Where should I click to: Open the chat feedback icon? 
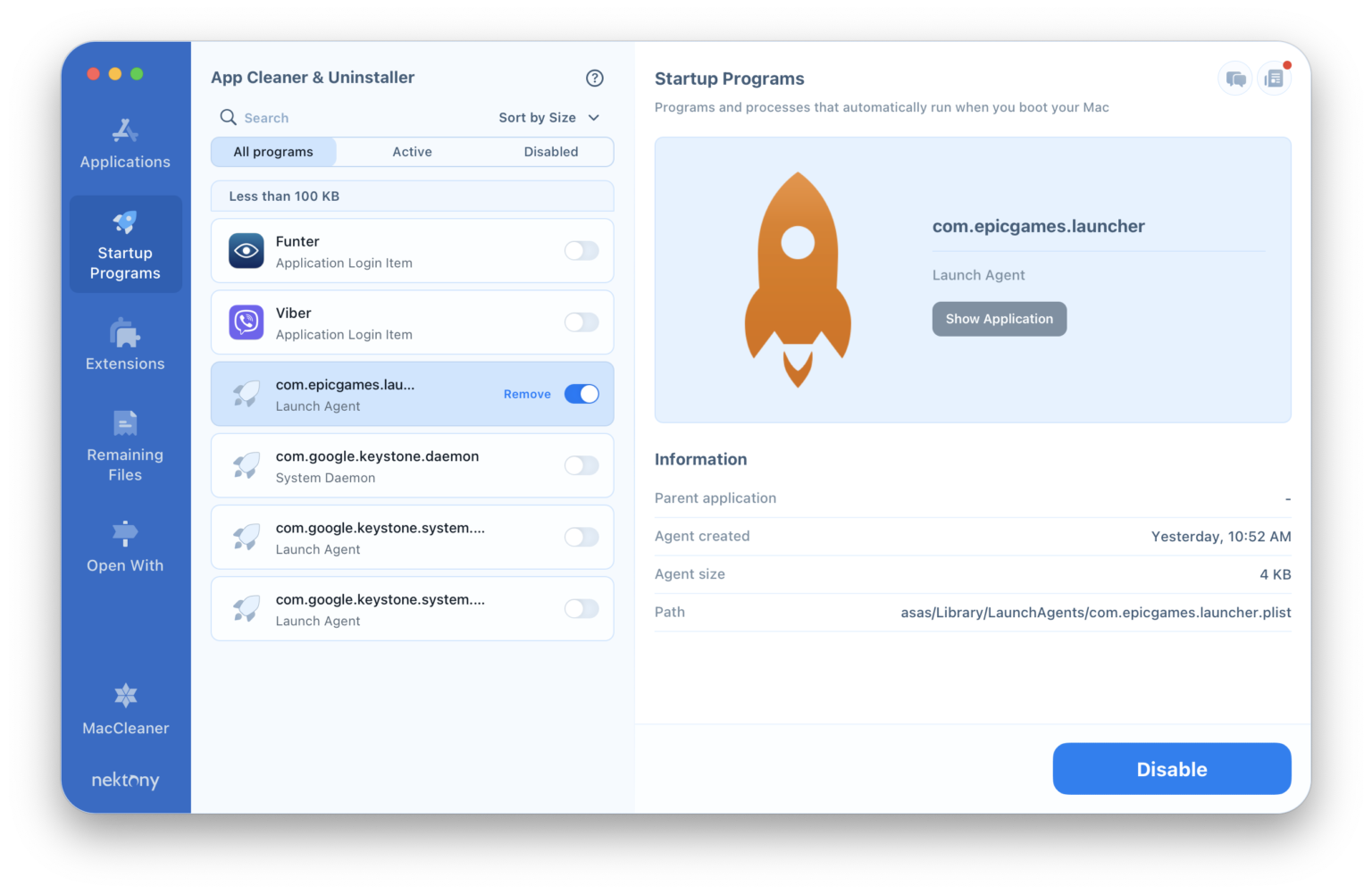[1235, 79]
